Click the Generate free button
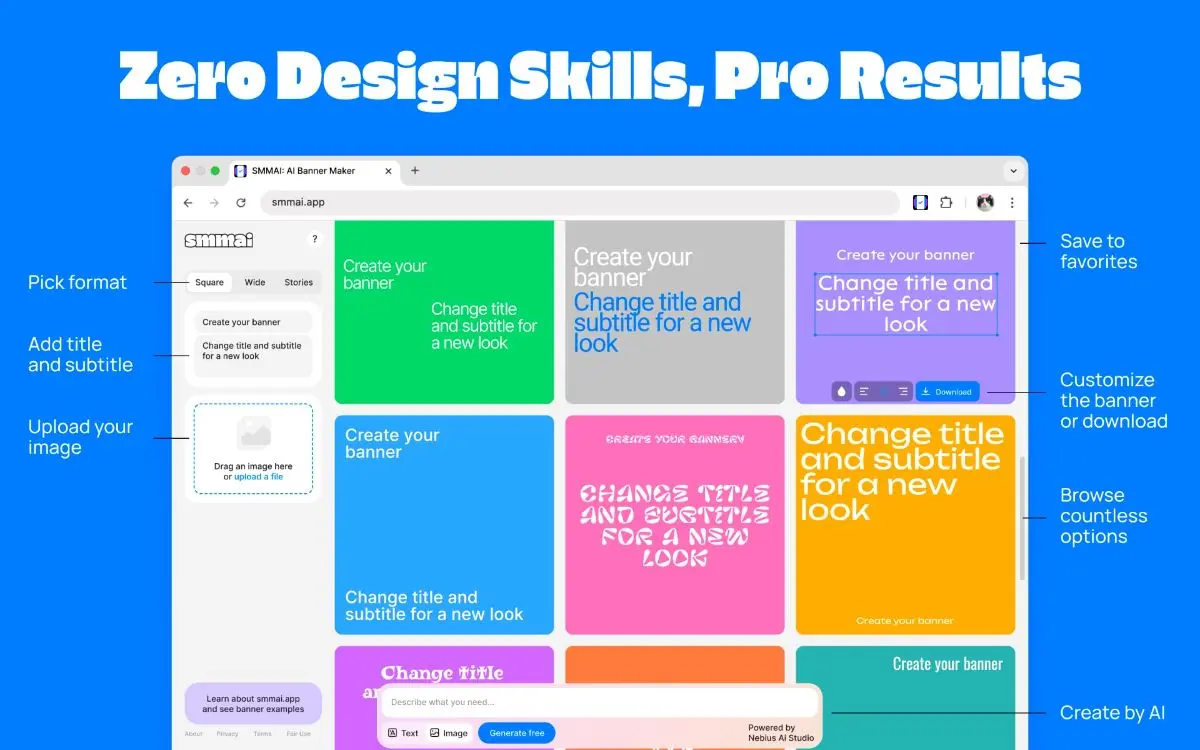The width and height of the screenshot is (1200, 750). [517, 733]
